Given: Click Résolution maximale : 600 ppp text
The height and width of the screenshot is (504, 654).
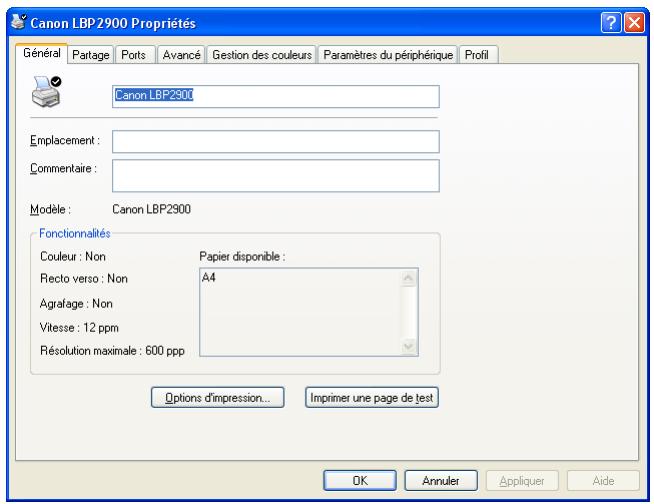Looking at the screenshot, I should click(x=112, y=350).
